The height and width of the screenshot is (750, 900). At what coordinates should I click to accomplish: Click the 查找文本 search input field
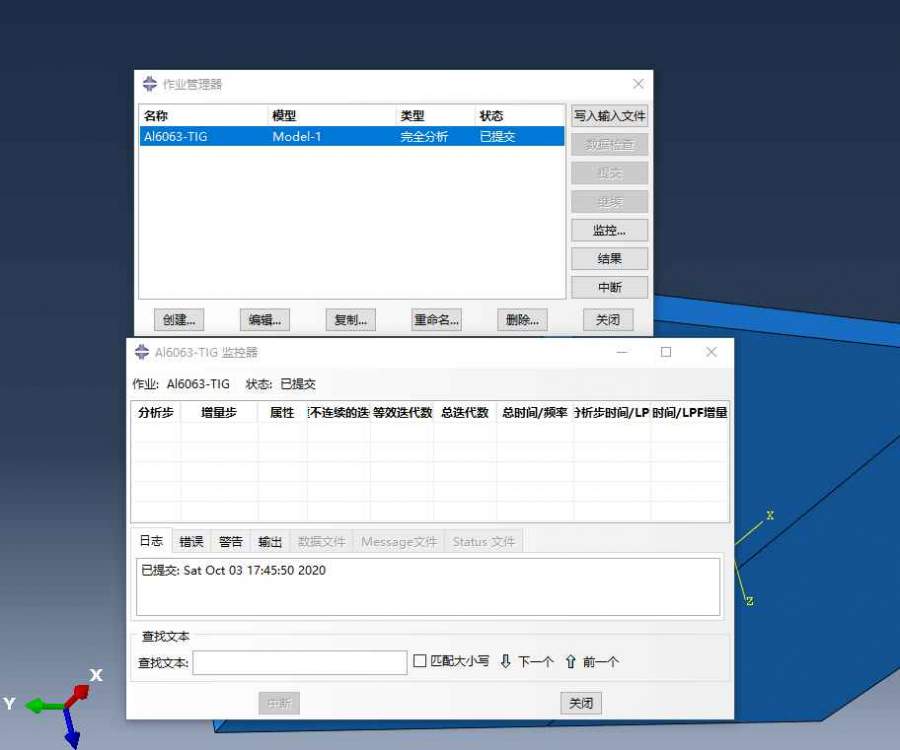click(x=300, y=662)
